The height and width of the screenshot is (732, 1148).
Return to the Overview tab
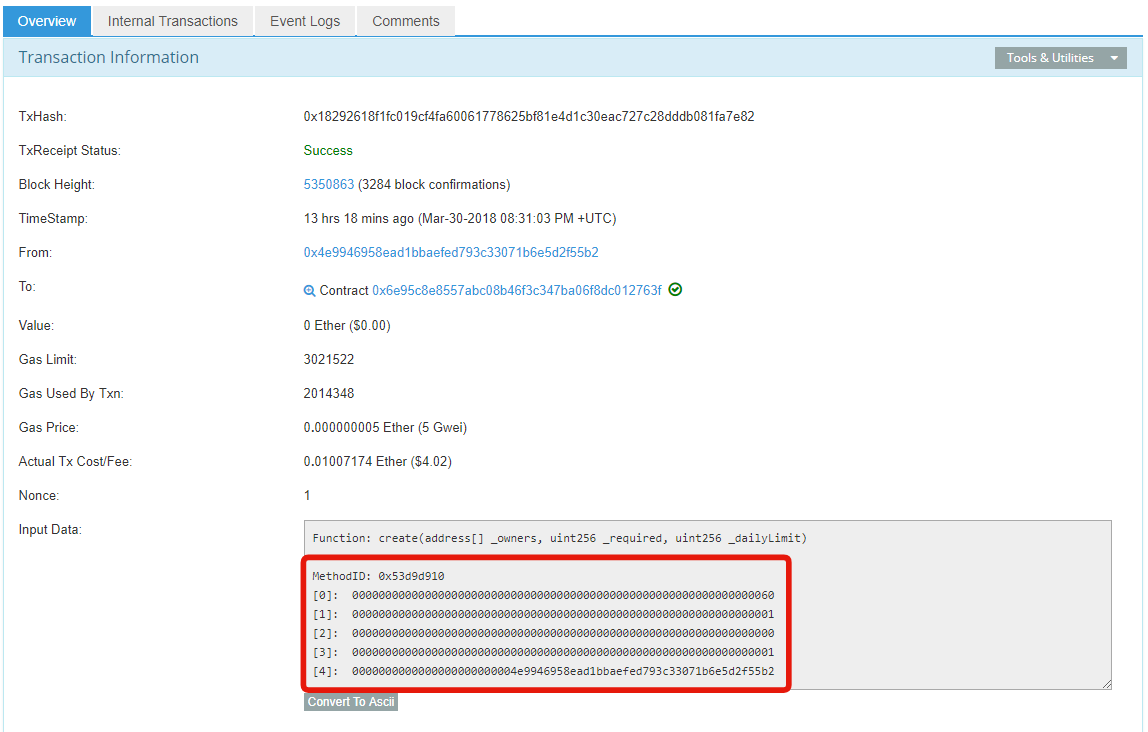pos(46,20)
